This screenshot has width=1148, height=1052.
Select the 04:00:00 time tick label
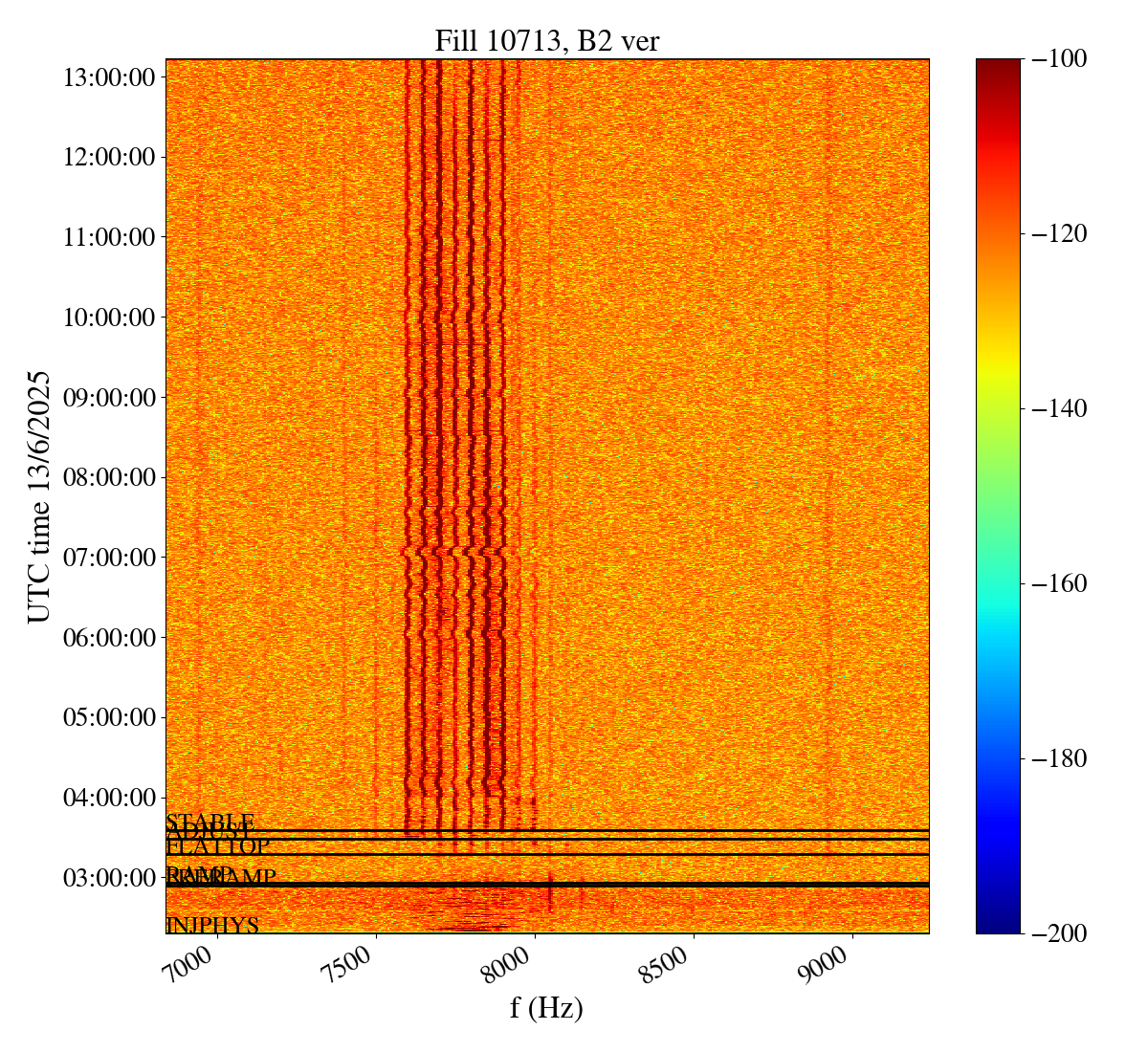[109, 797]
